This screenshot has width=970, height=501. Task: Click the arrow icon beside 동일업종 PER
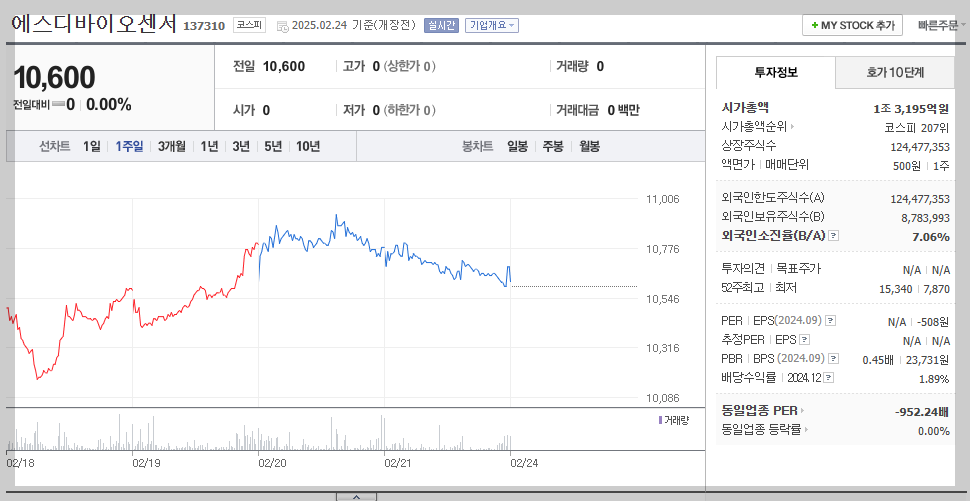point(803,411)
